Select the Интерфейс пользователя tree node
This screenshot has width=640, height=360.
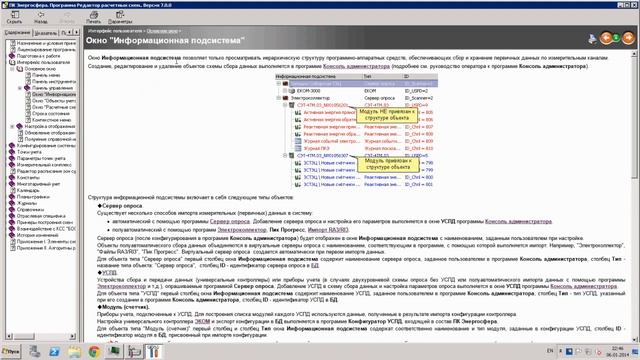point(43,62)
